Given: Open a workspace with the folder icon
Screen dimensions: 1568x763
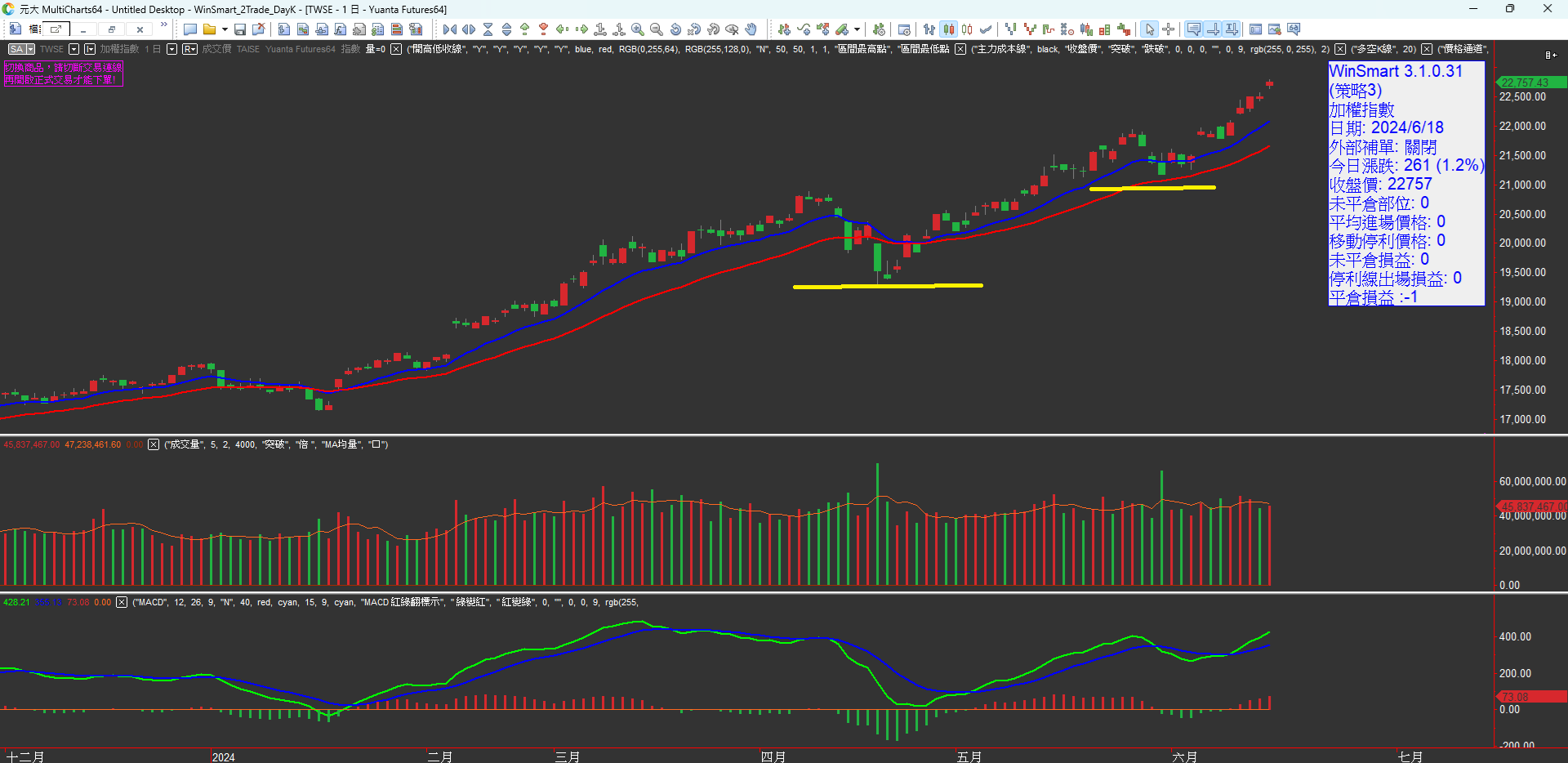Looking at the screenshot, I should coord(210,29).
